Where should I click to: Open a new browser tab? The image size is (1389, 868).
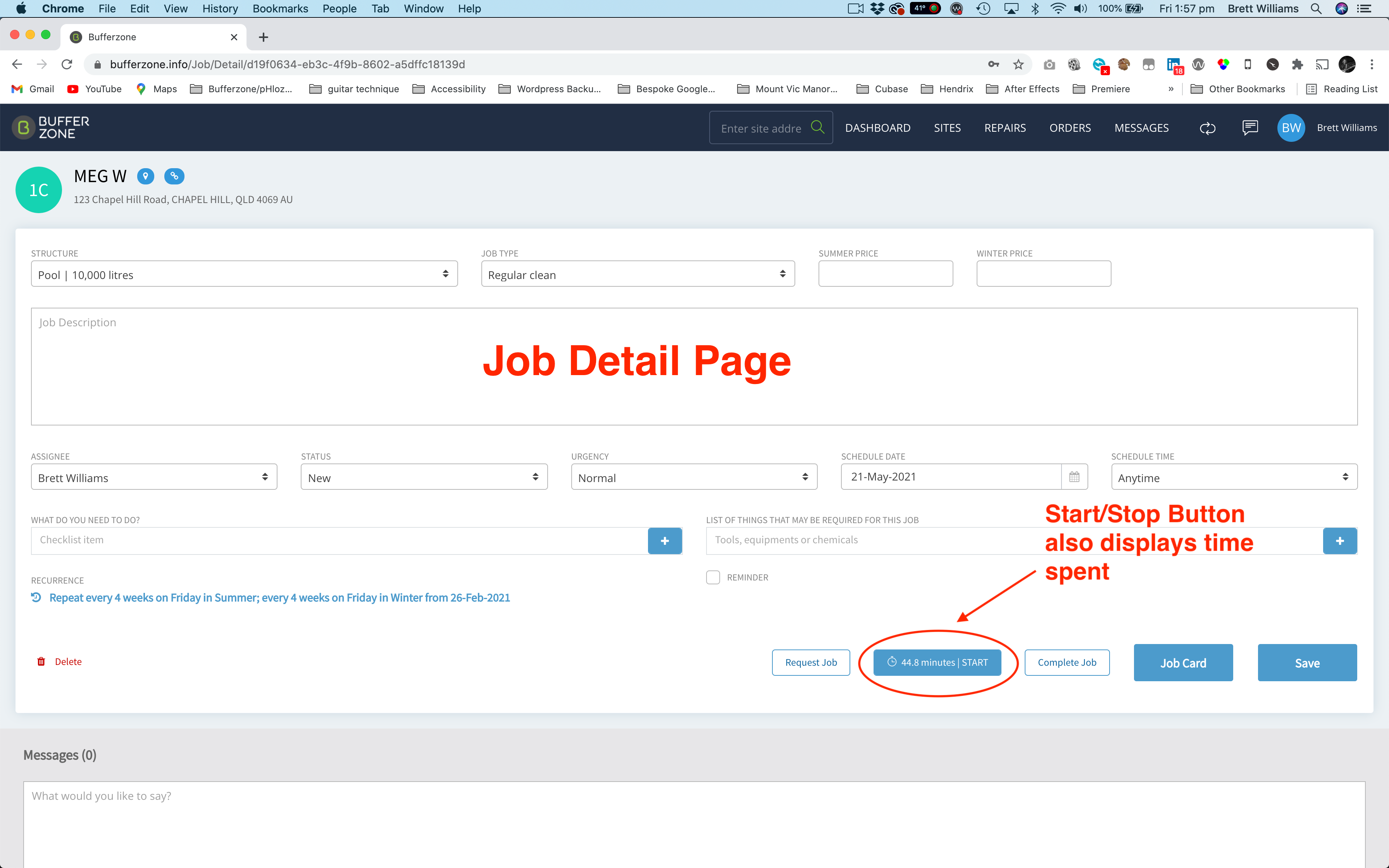pos(264,37)
